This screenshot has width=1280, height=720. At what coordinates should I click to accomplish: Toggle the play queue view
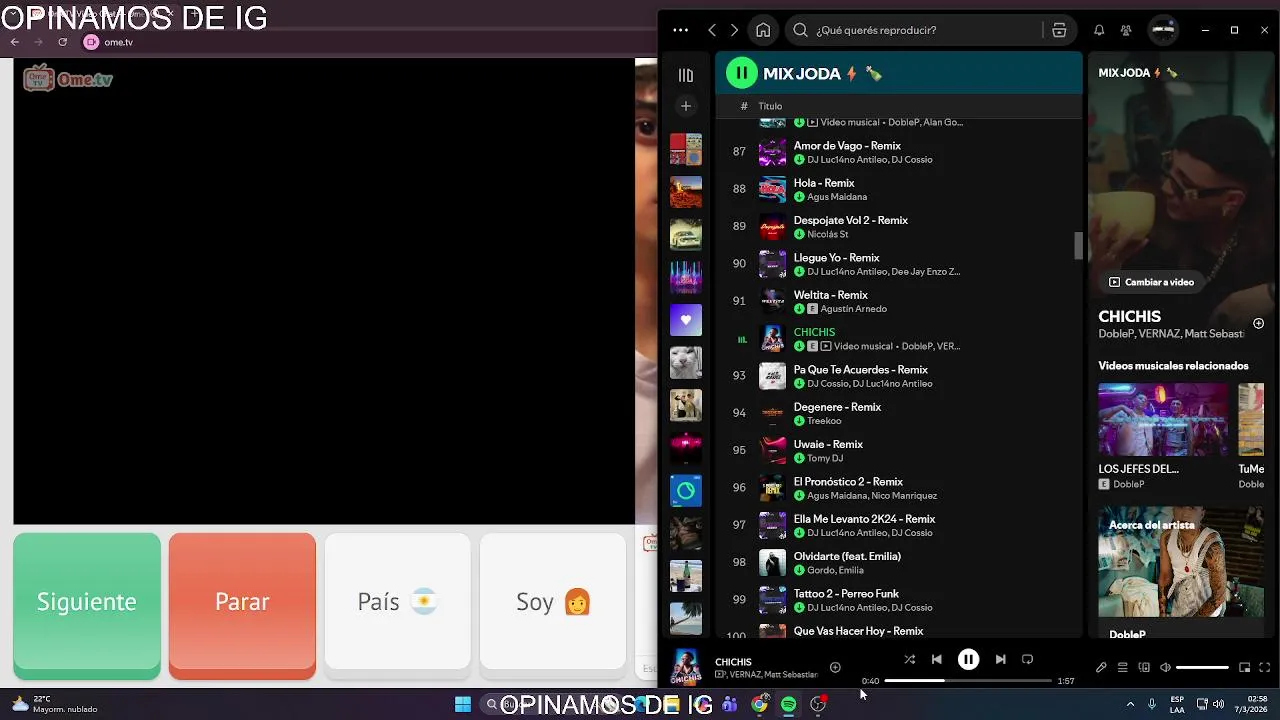[x=1122, y=667]
